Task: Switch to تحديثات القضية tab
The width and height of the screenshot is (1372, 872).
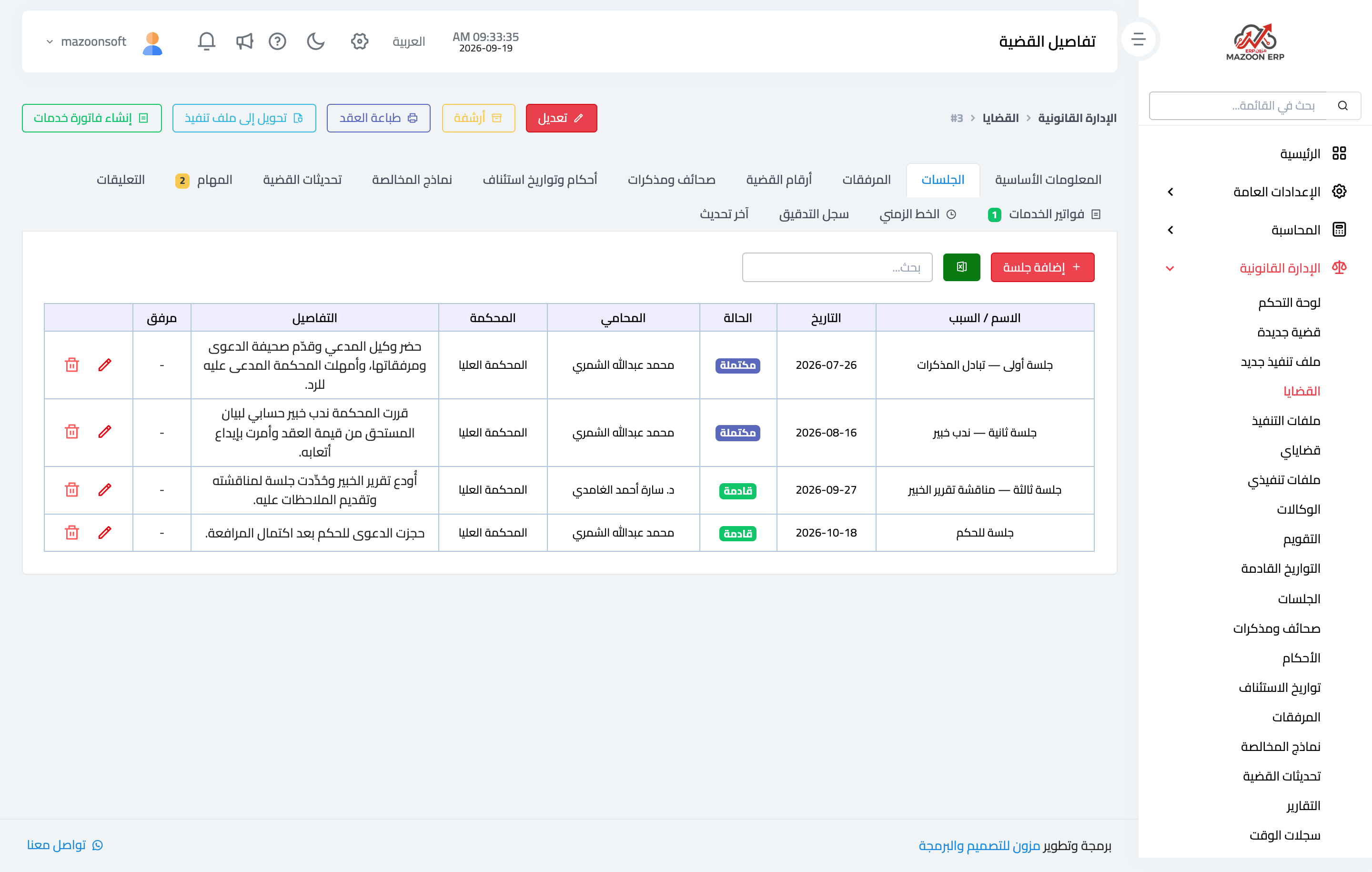Action: tap(302, 180)
